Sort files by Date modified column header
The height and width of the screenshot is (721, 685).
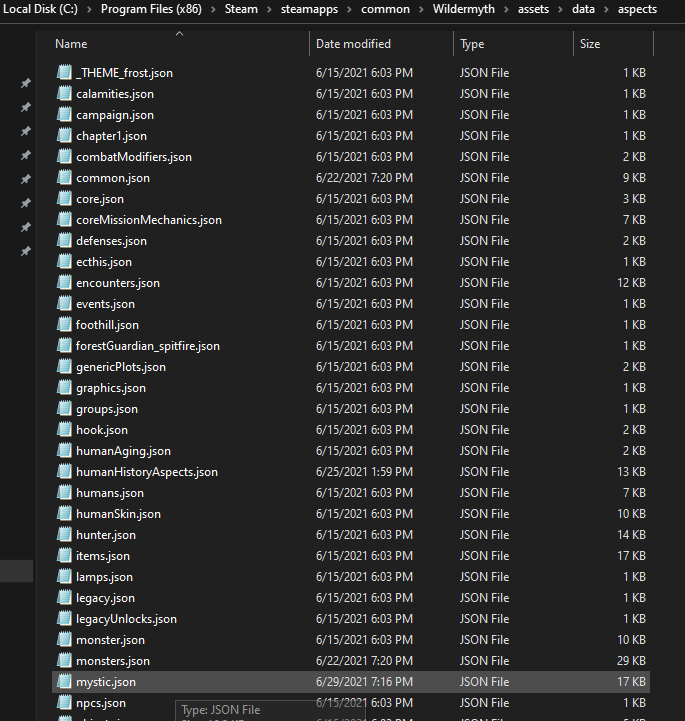click(x=353, y=44)
